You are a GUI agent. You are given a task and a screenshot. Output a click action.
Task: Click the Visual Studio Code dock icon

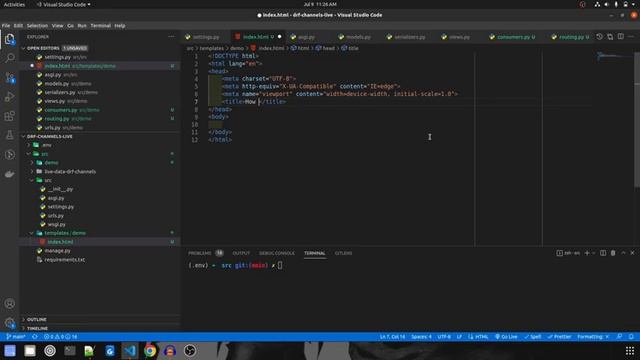130,351
